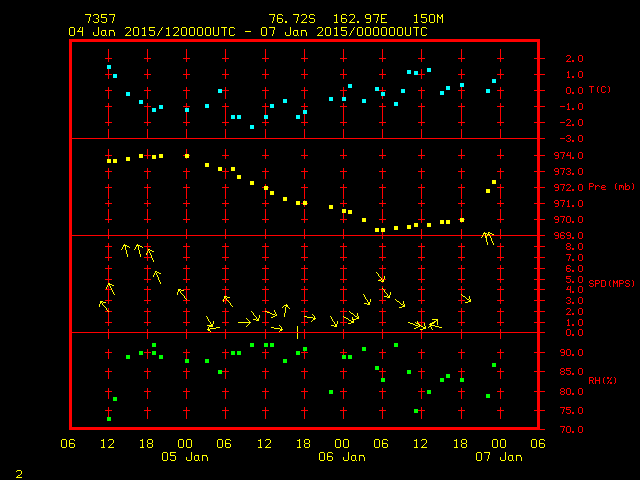Click the 05 Jan date label
Screen dimensions: 640x480
coord(185,456)
